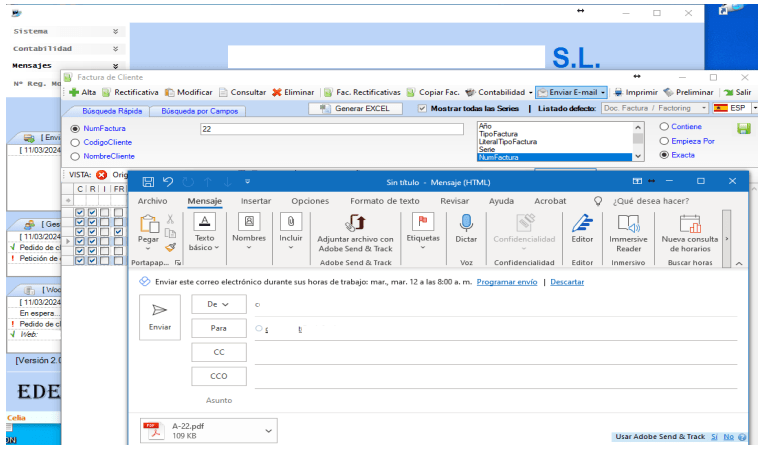
Task: Open the Insertar ribbon tab
Action: coord(256,201)
